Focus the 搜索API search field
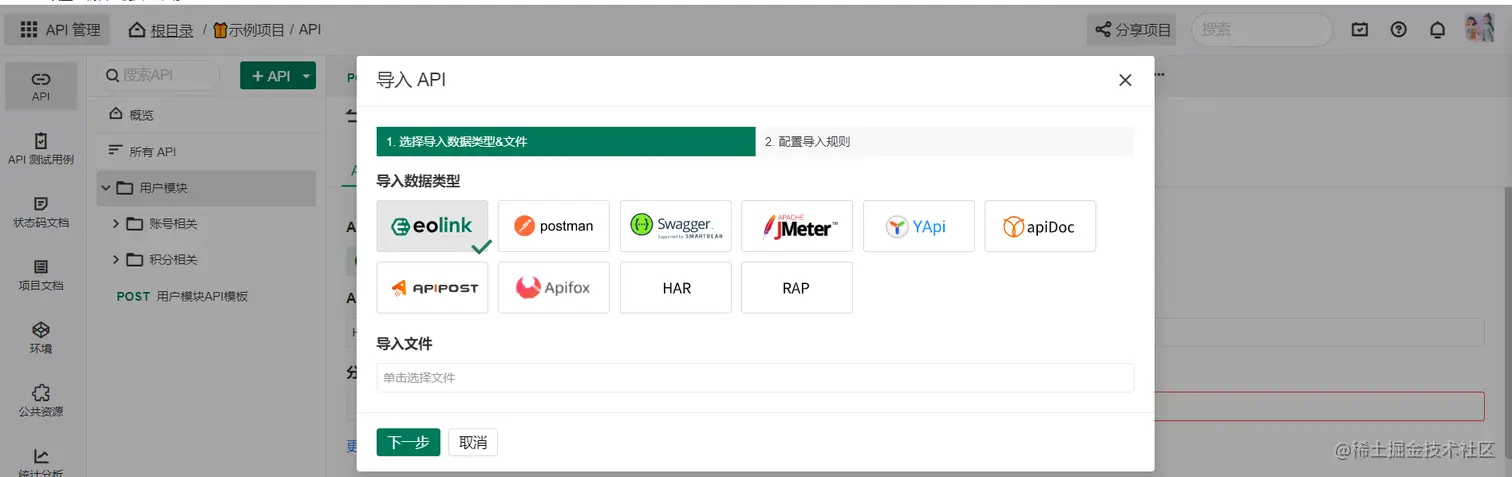The height and width of the screenshot is (477, 1512). pyautogui.click(x=159, y=75)
